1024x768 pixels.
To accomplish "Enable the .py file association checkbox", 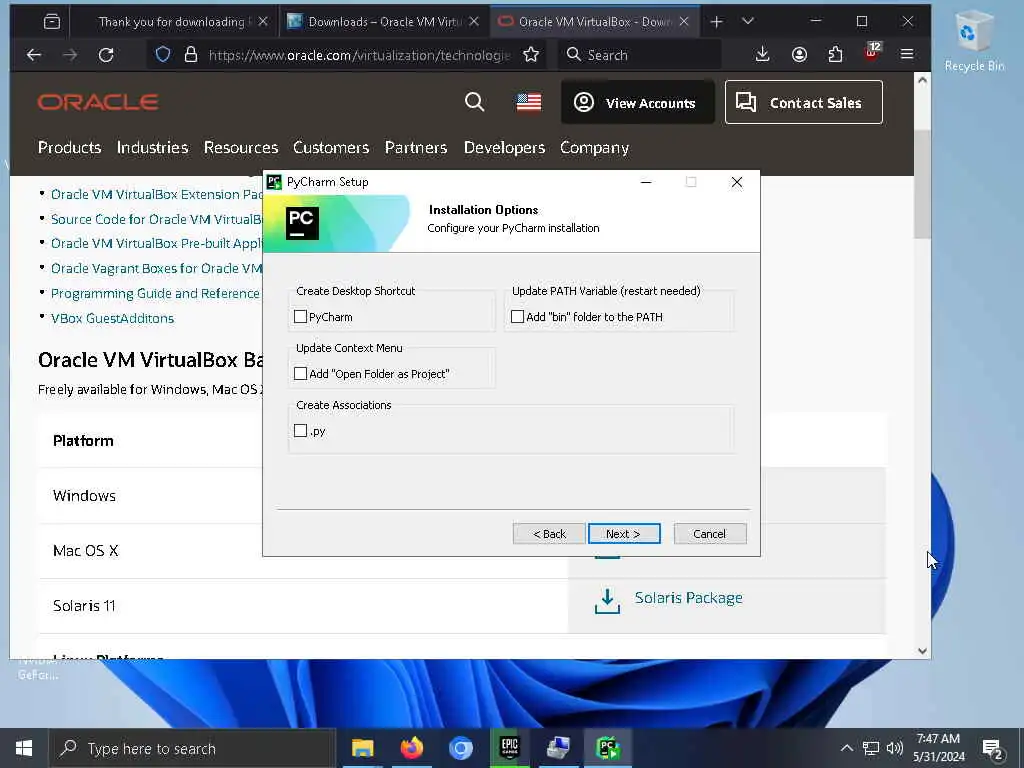I will 300,430.
